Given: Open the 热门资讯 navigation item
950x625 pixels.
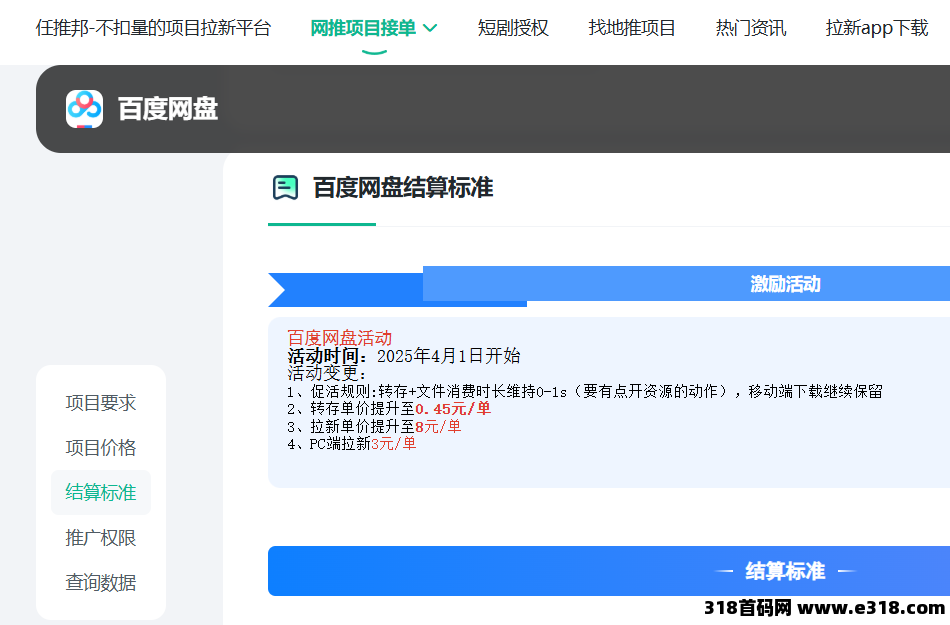Looking at the screenshot, I should [x=751, y=28].
